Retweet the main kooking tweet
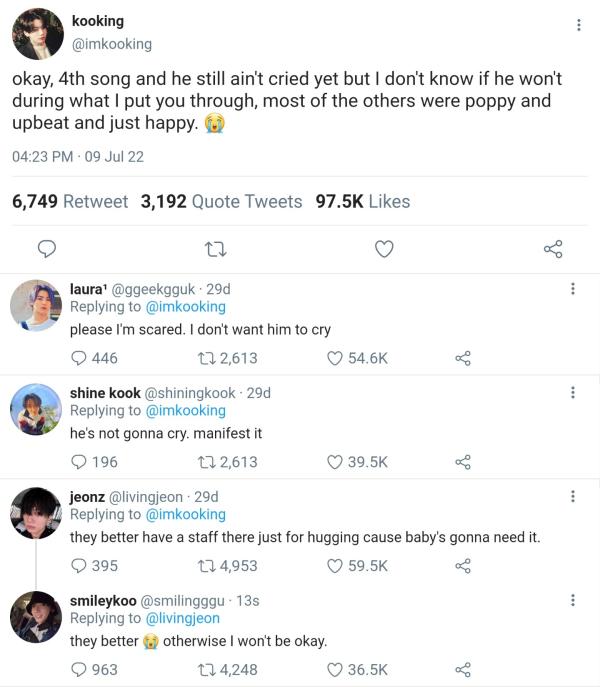Screen dimensions: 600x687 [214, 249]
